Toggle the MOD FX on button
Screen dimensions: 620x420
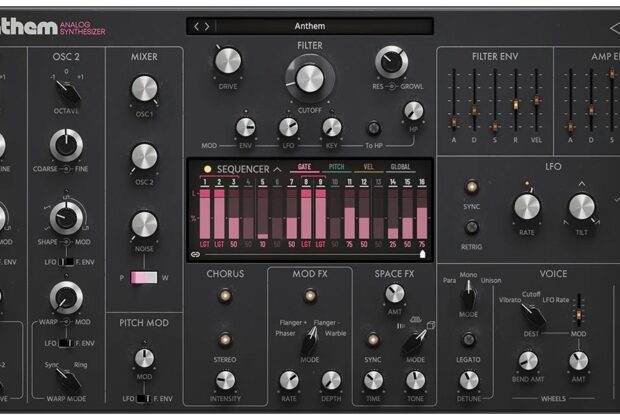click(x=310, y=295)
